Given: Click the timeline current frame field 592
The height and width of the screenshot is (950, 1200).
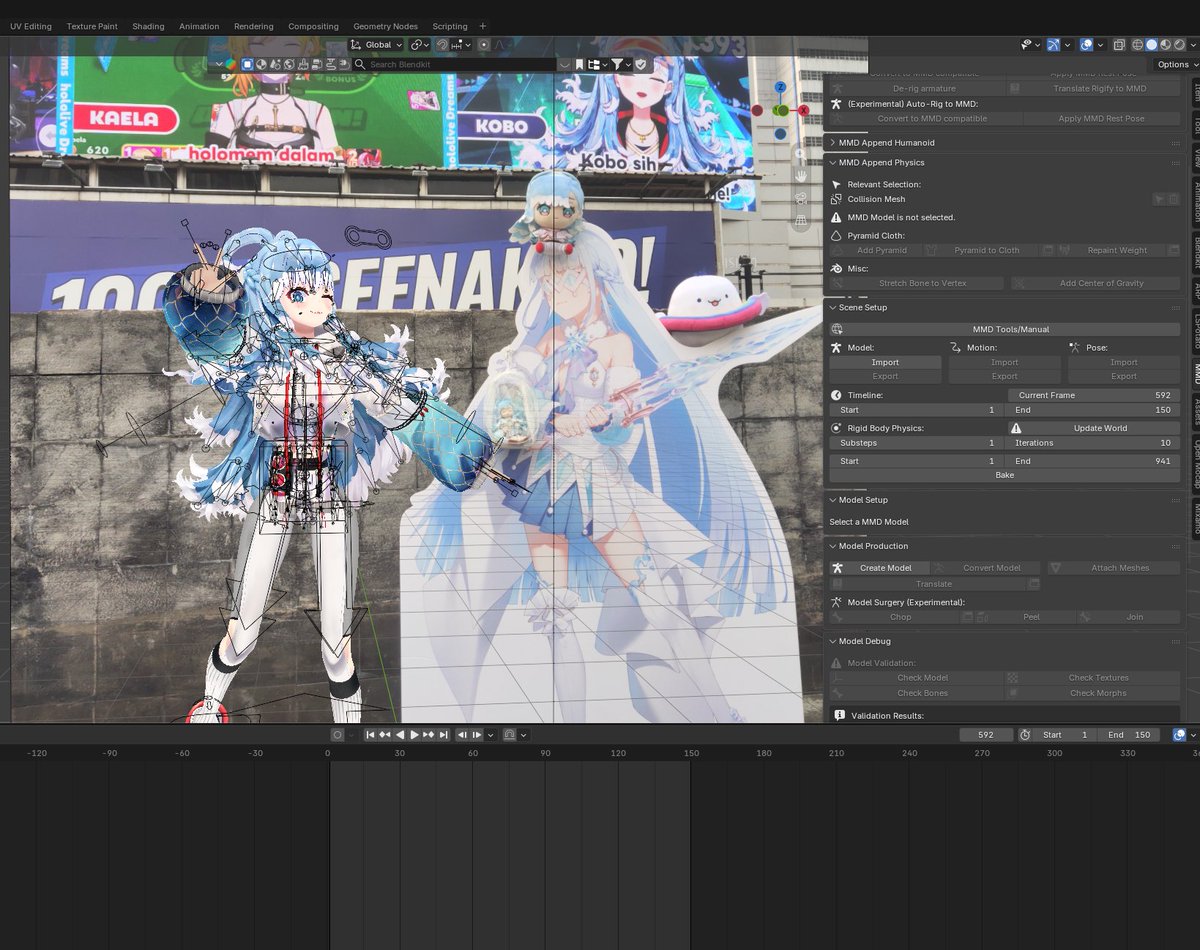Looking at the screenshot, I should [986, 735].
